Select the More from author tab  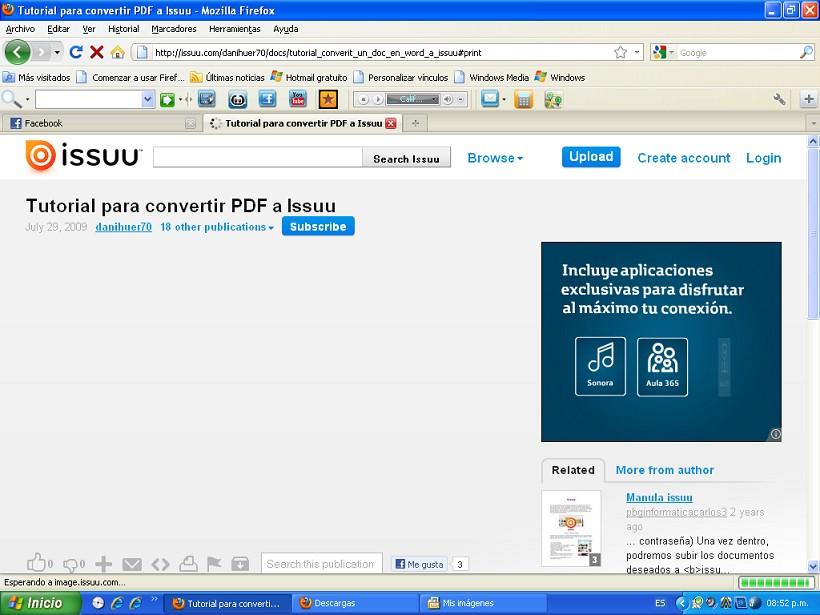click(x=665, y=470)
